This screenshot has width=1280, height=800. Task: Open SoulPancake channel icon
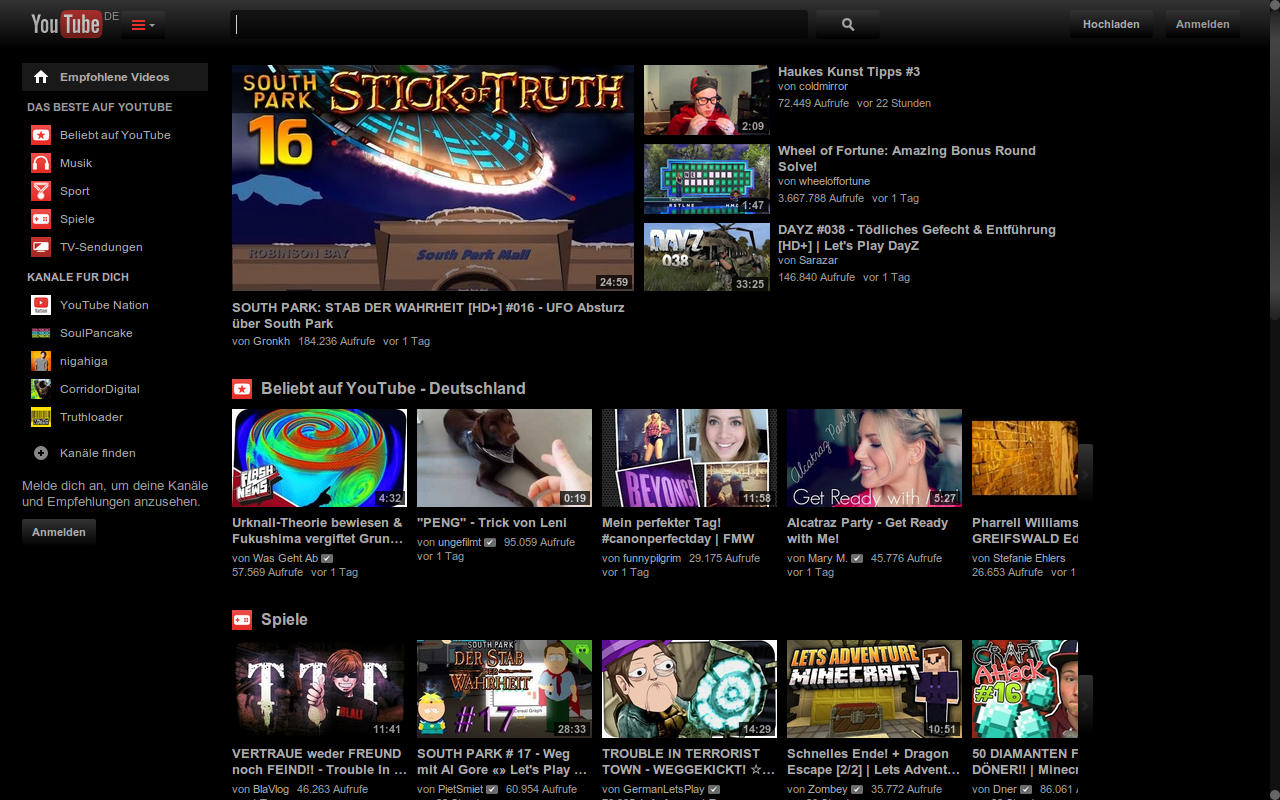click(41, 333)
